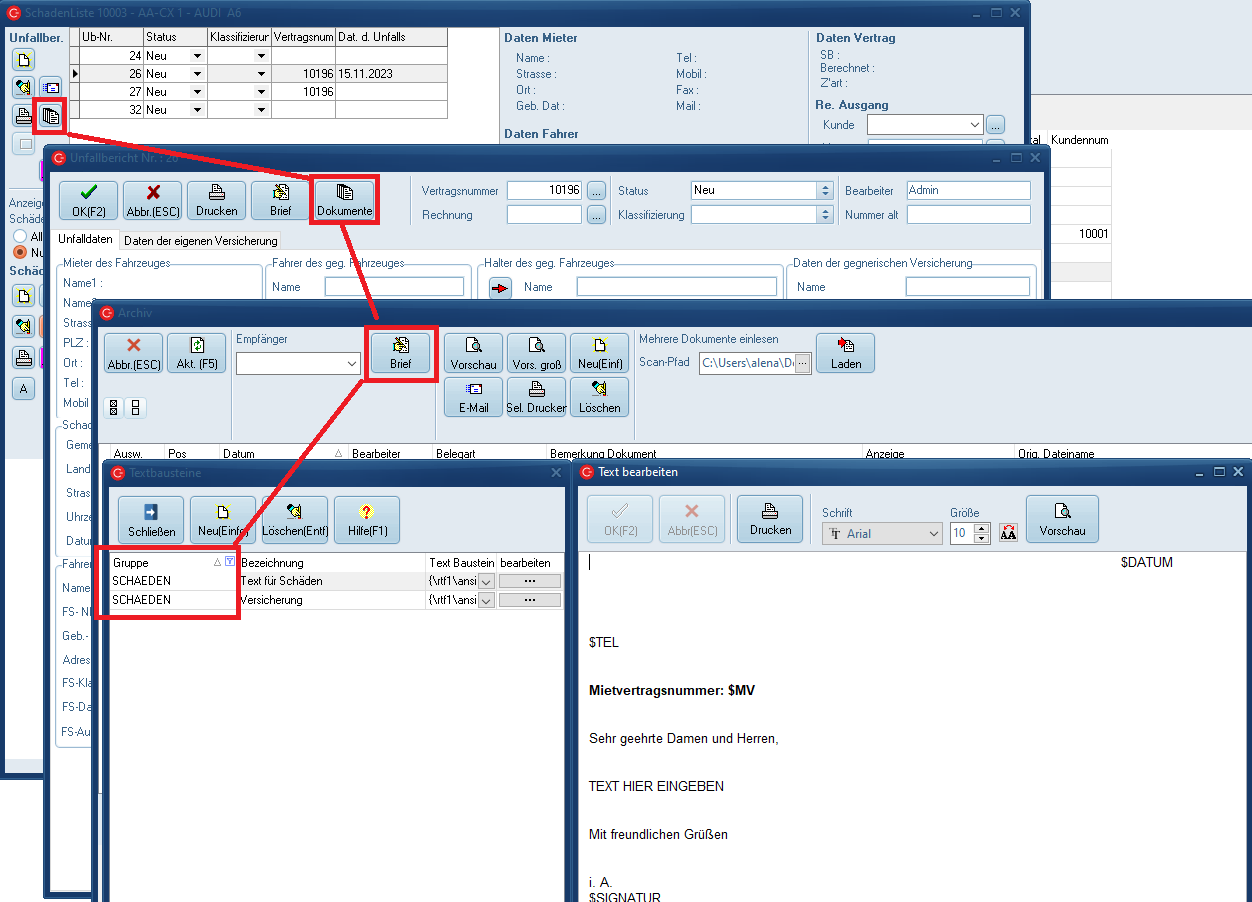Click the E-Mail button in Archiv
The height and width of the screenshot is (902, 1252).
click(x=473, y=397)
